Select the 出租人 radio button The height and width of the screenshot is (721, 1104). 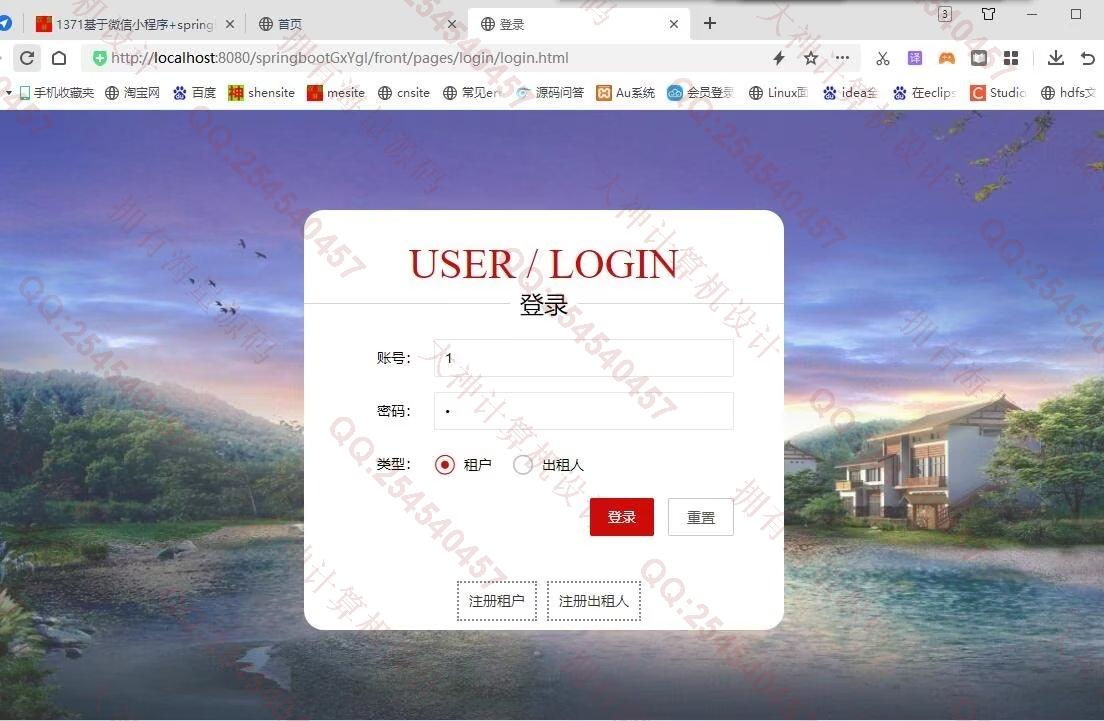click(x=523, y=465)
